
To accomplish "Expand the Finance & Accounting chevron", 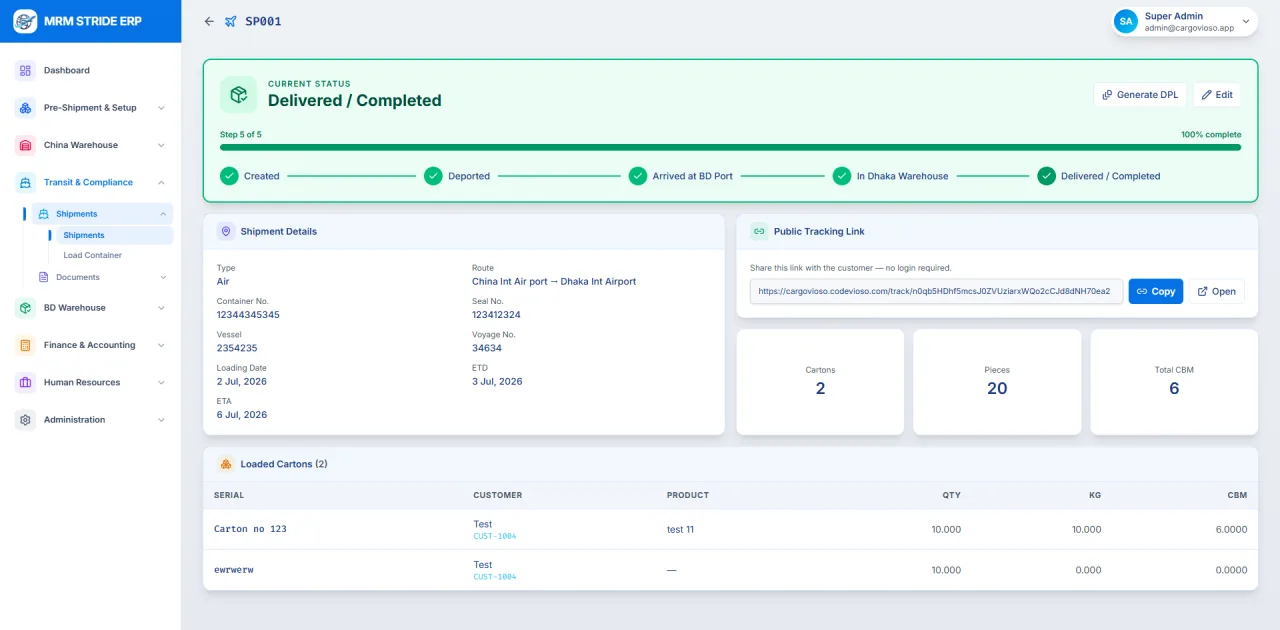I will [x=162, y=345].
